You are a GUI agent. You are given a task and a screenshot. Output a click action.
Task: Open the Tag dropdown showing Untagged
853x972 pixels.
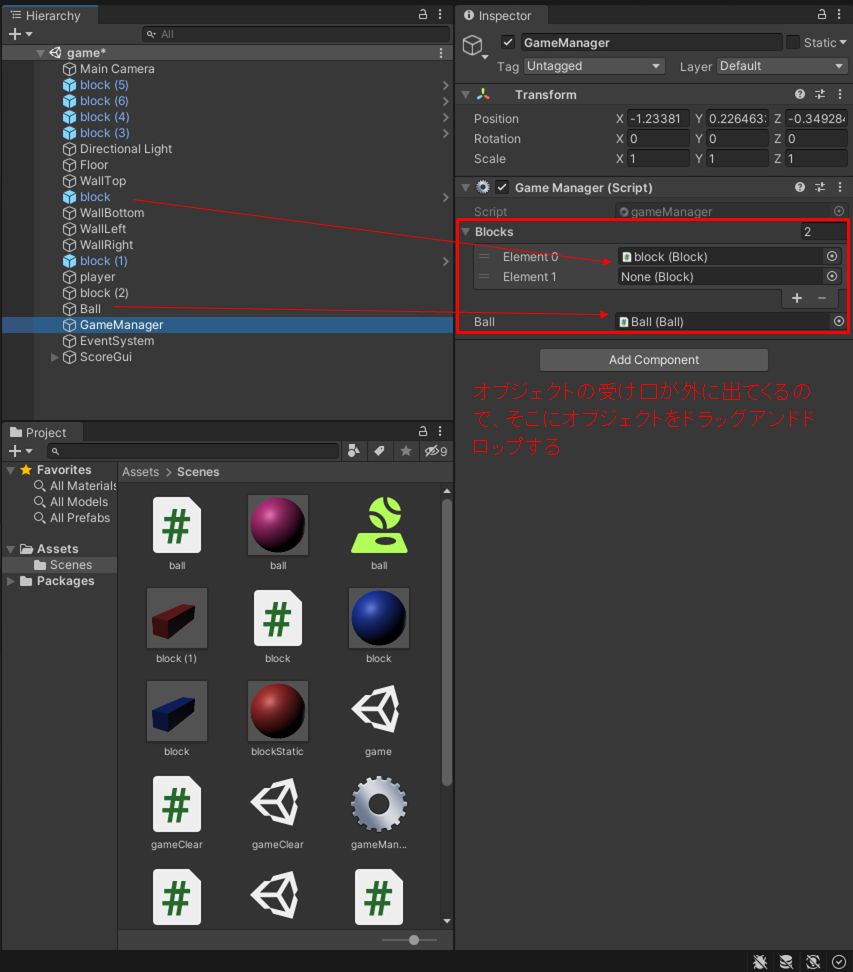(593, 66)
